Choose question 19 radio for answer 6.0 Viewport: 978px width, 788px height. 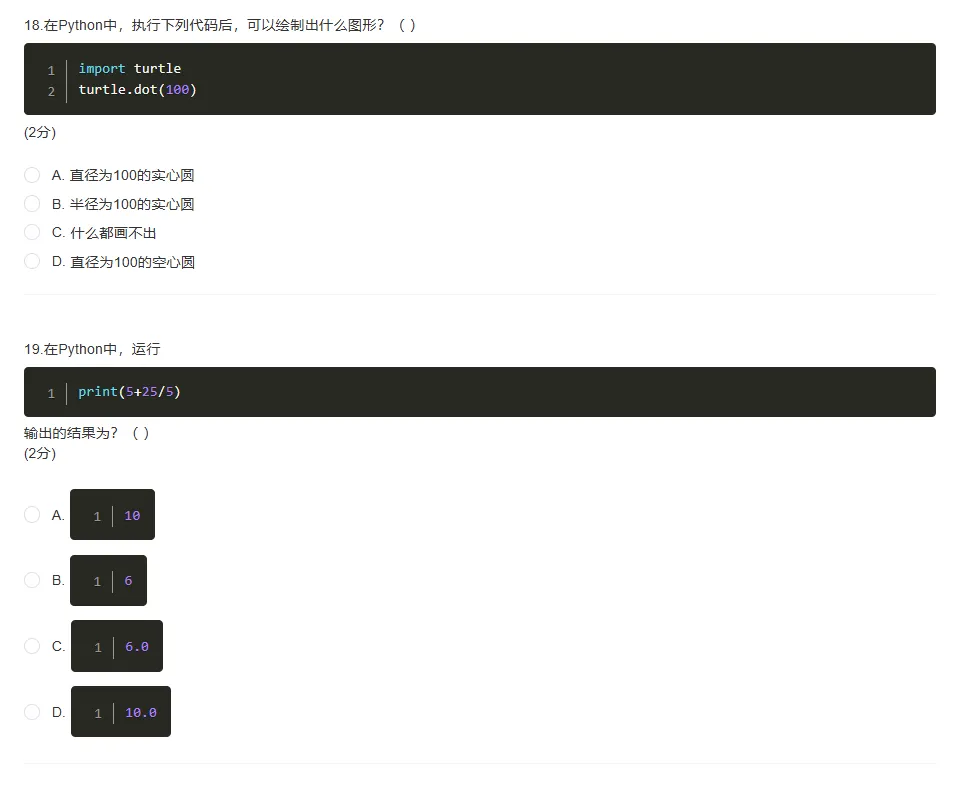[32, 646]
